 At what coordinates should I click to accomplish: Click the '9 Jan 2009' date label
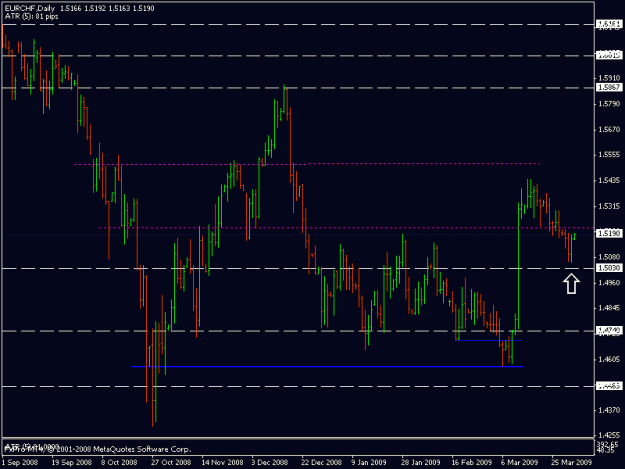[x=369, y=462]
